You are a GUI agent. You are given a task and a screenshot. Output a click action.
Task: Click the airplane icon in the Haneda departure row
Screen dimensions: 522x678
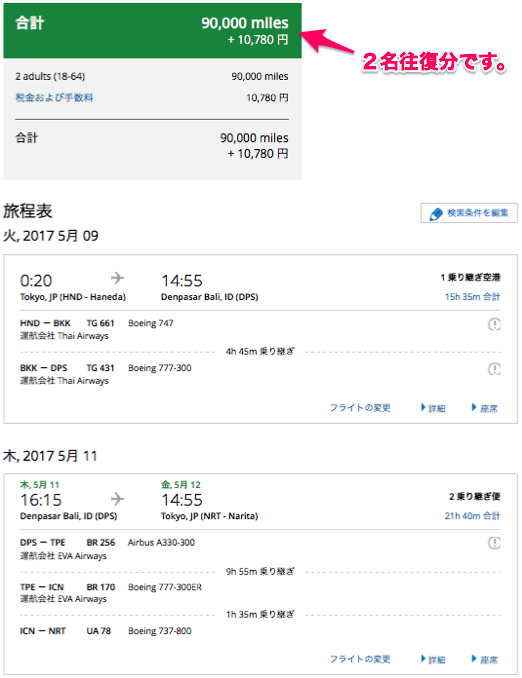pos(117,278)
